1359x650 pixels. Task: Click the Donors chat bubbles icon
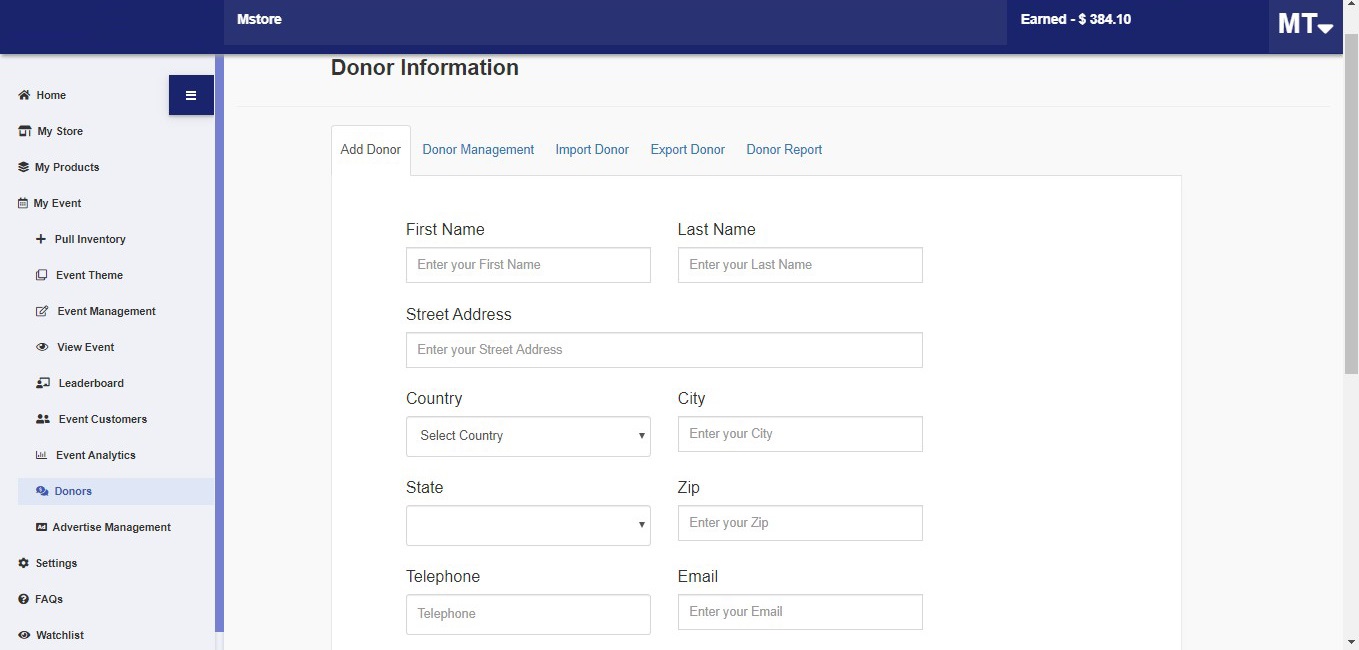42,491
